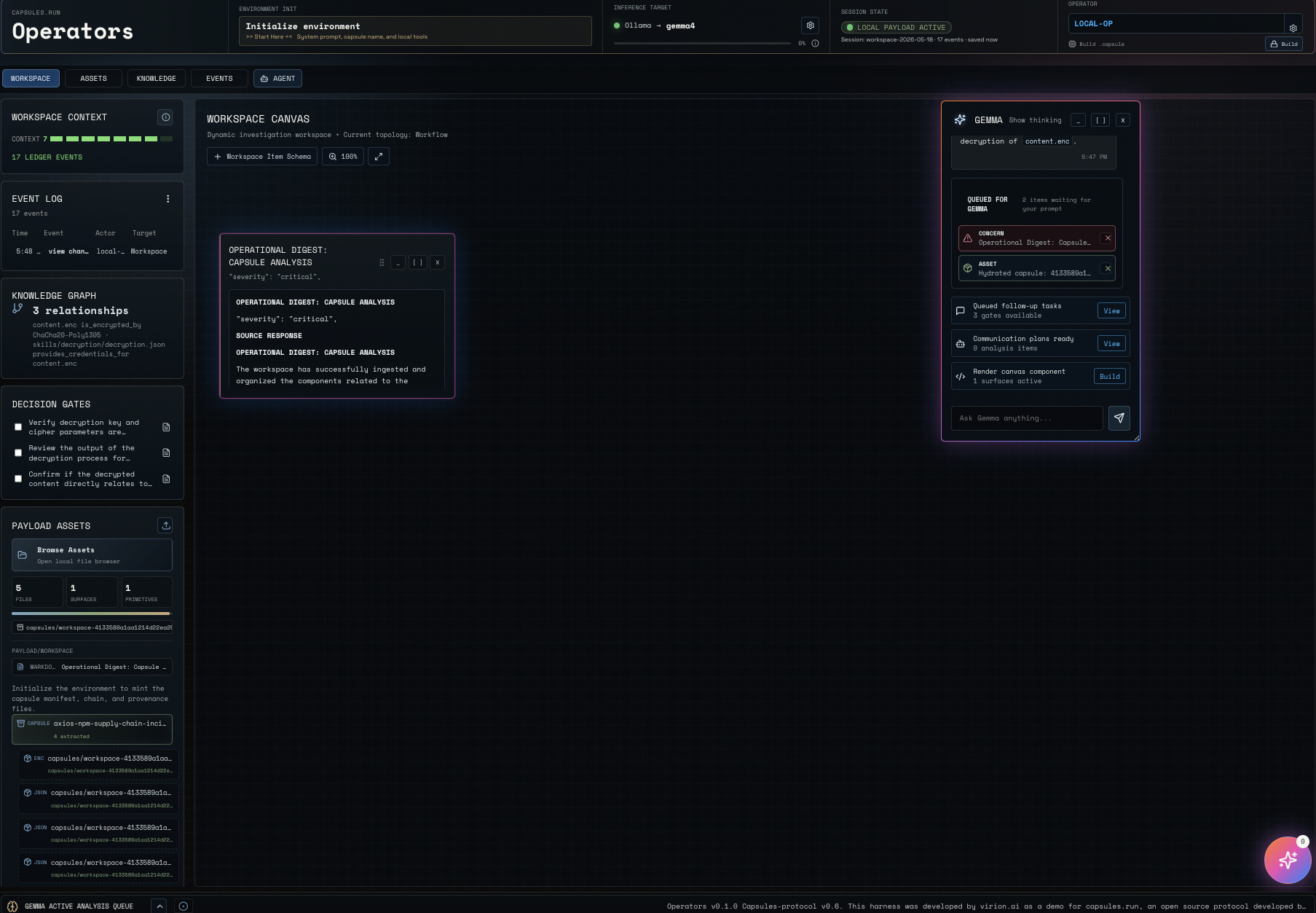Click the Workspace Context info icon
This screenshot has height=913, width=1316.
coord(165,117)
